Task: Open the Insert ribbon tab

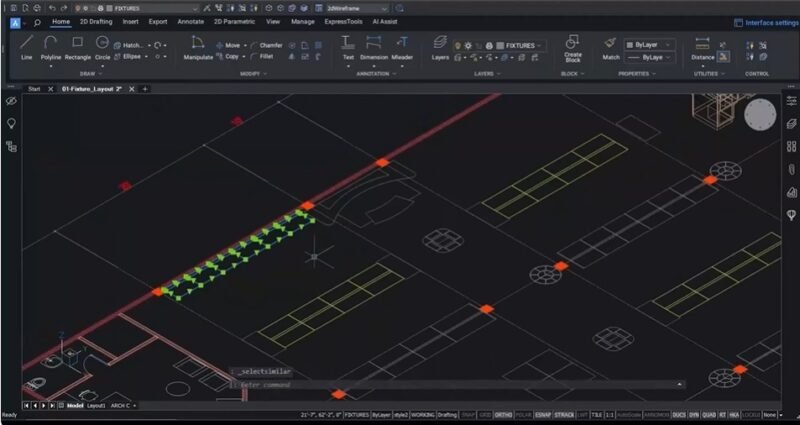Action: coord(130,22)
